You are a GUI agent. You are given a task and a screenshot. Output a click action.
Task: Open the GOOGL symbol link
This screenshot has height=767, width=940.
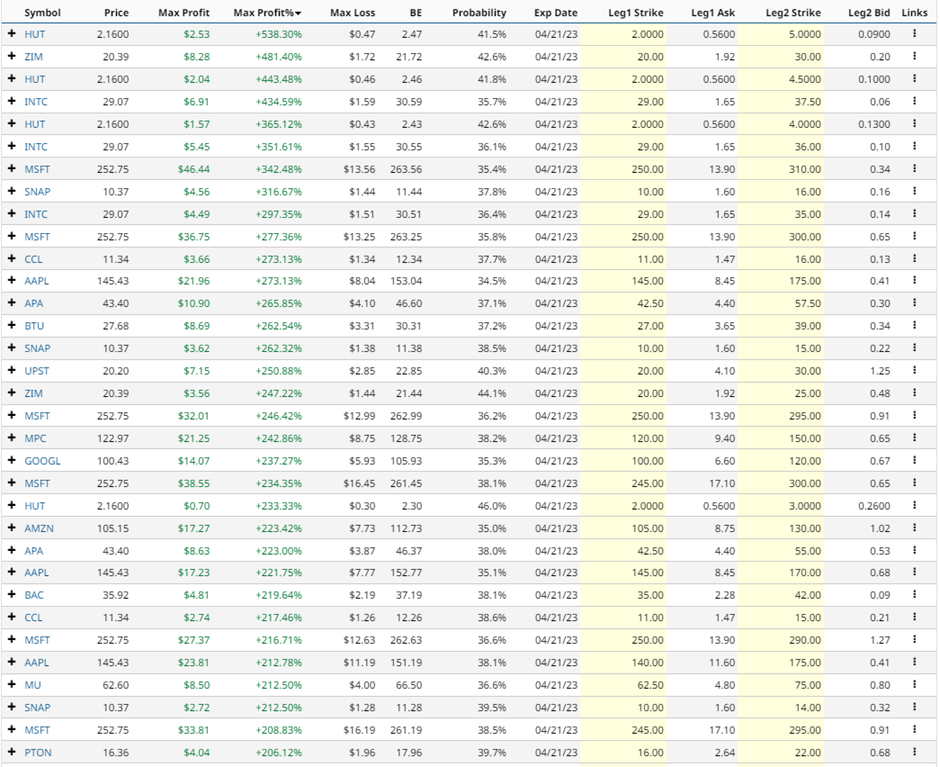tap(43, 461)
